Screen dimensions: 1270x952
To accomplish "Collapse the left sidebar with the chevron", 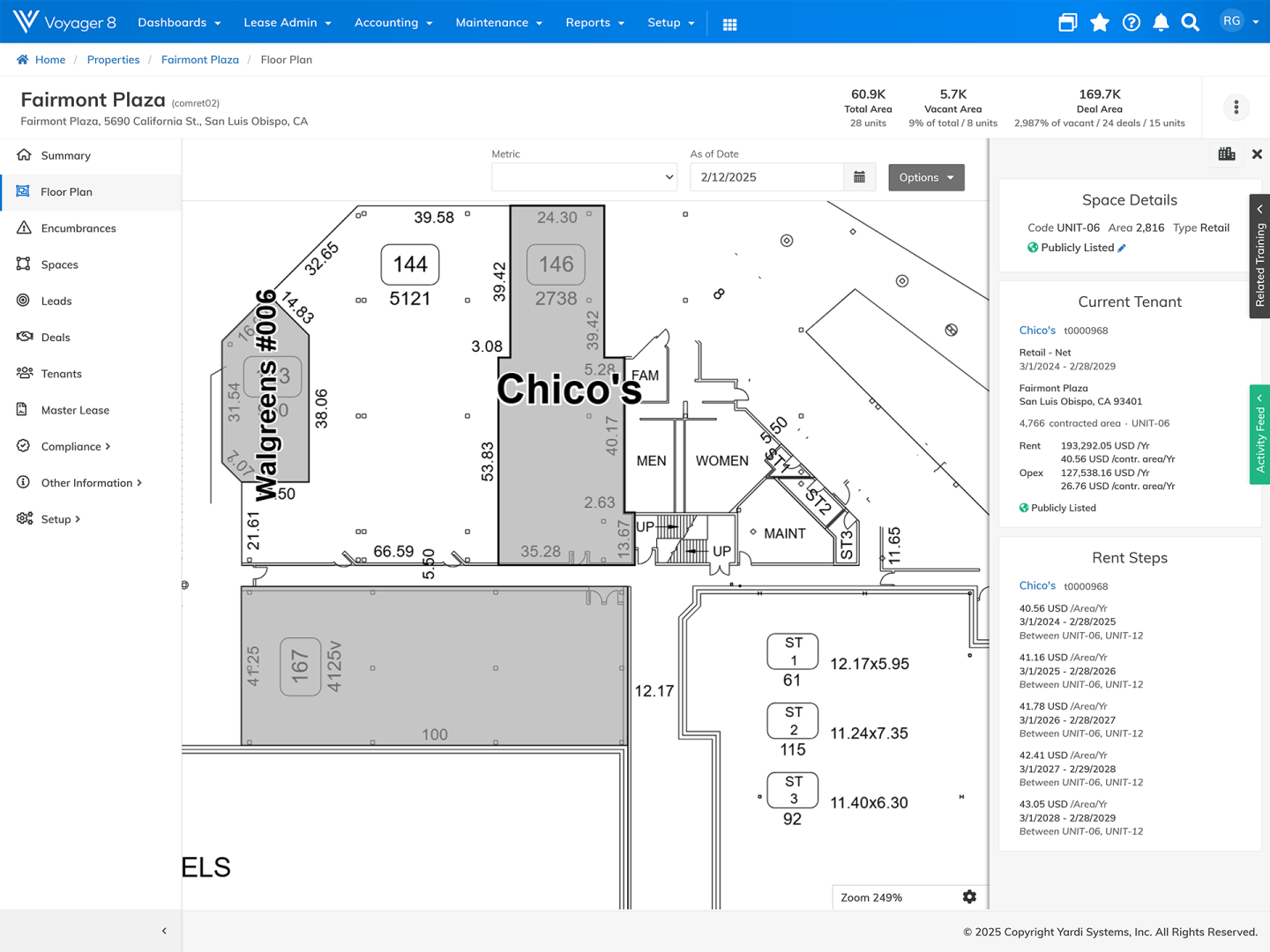I will click(163, 930).
